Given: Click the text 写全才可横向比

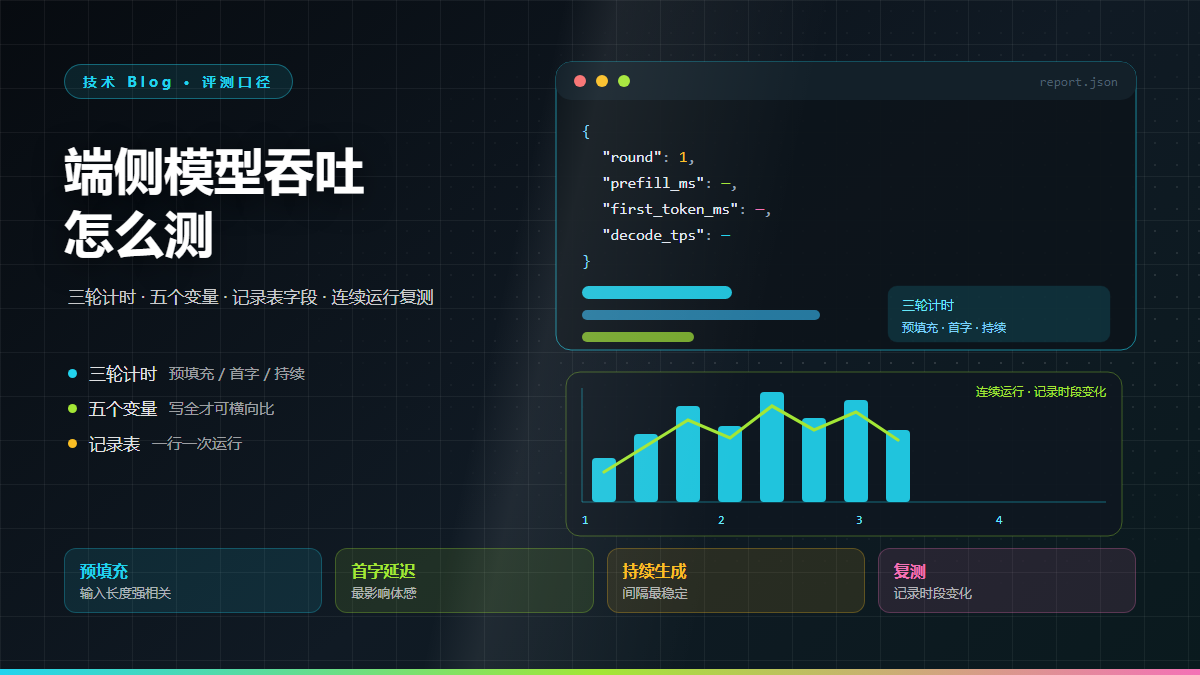Looking at the screenshot, I should 221,409.
